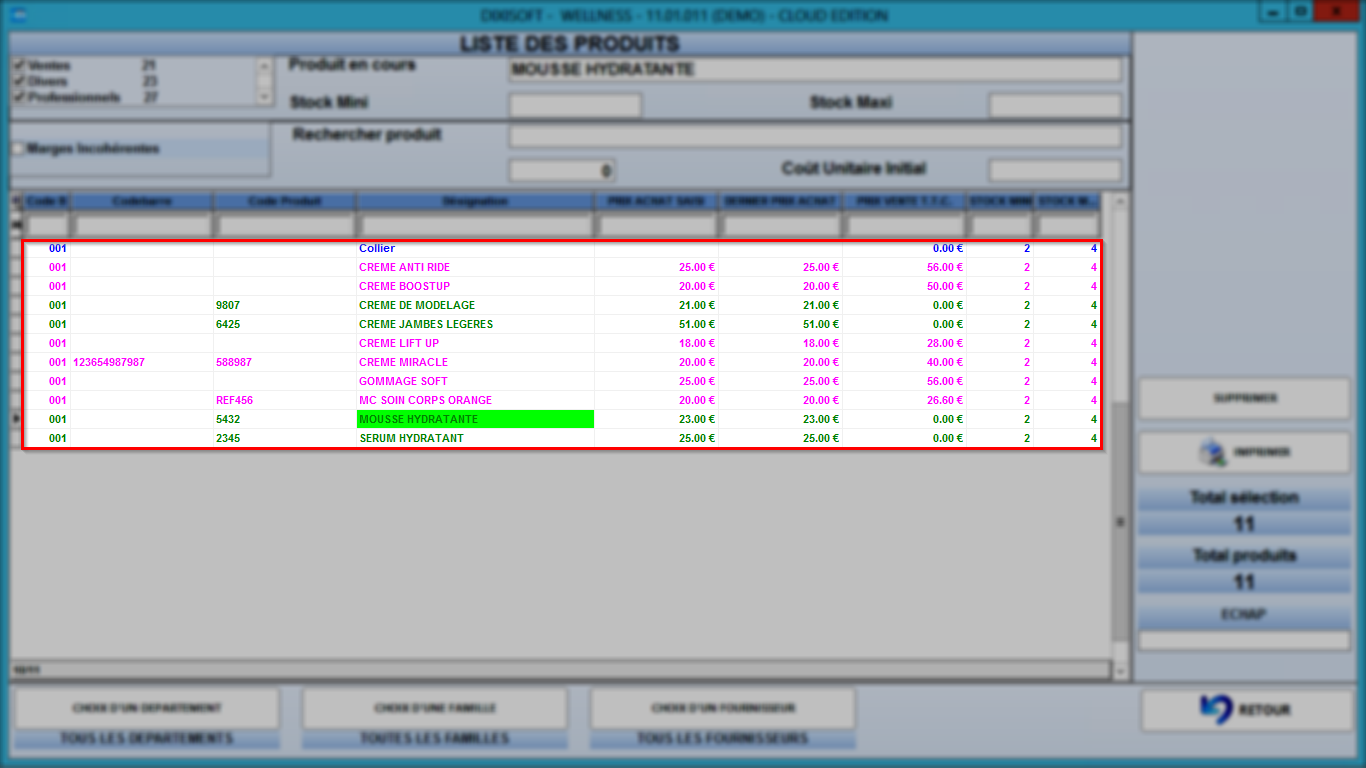Click down arrow of category list scrollbar
The image size is (1366, 768).
pyautogui.click(x=264, y=98)
